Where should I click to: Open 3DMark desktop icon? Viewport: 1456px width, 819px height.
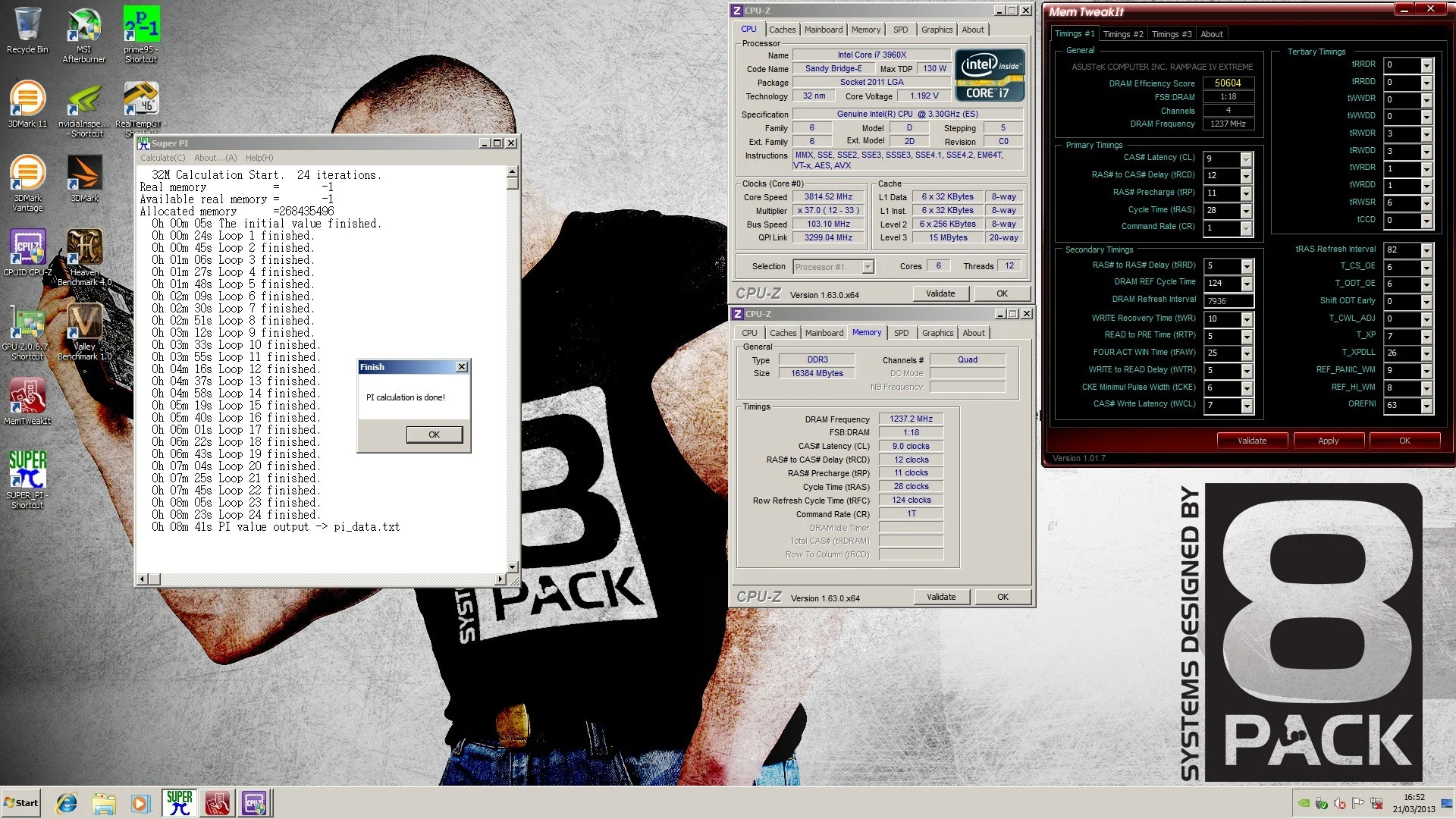[84, 179]
